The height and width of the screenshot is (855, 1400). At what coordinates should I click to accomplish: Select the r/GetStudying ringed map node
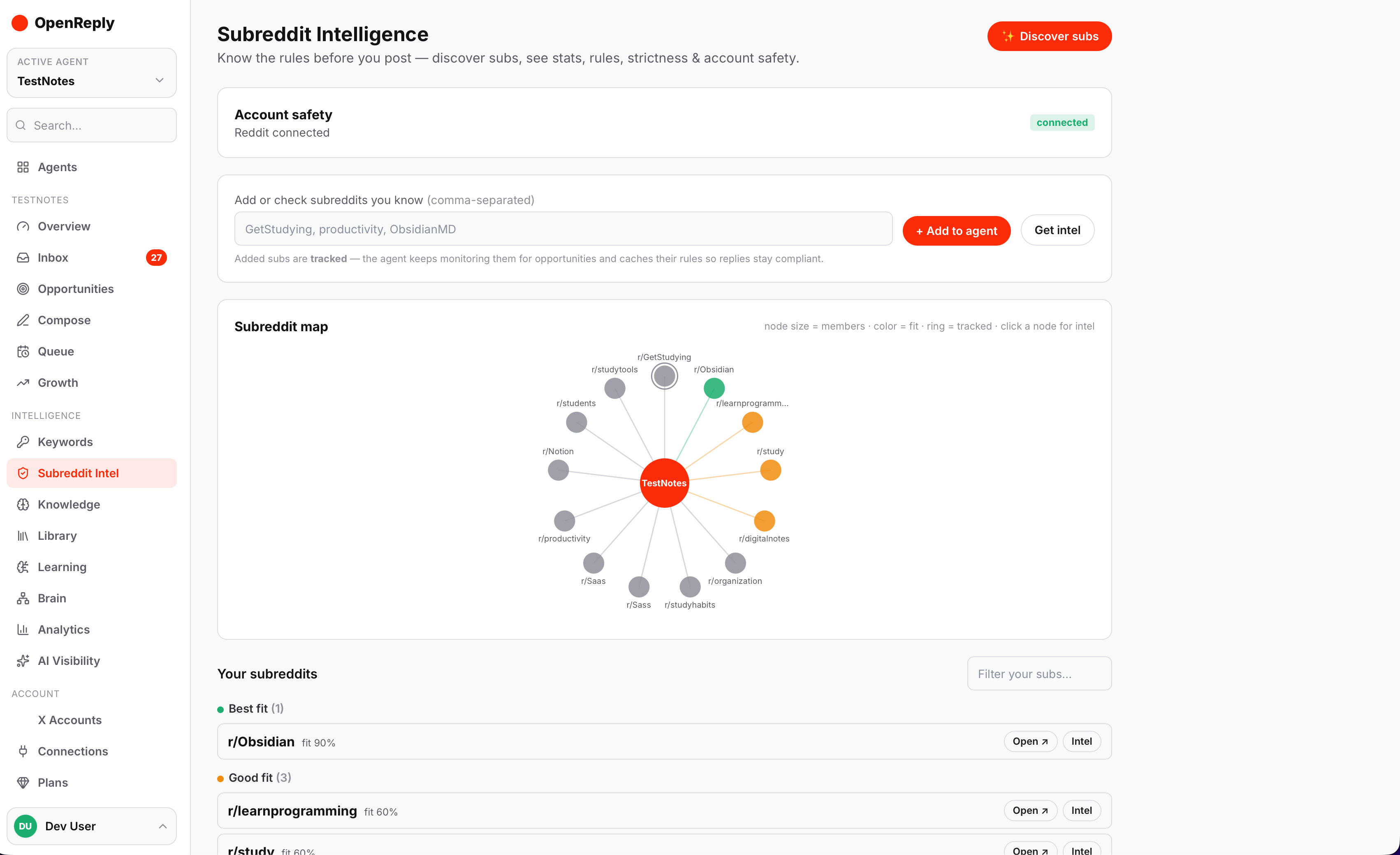(664, 376)
